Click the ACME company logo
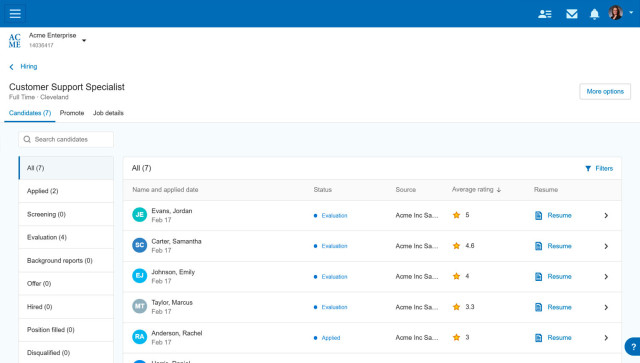Screen dimensions: 640x363 (x=15, y=40)
